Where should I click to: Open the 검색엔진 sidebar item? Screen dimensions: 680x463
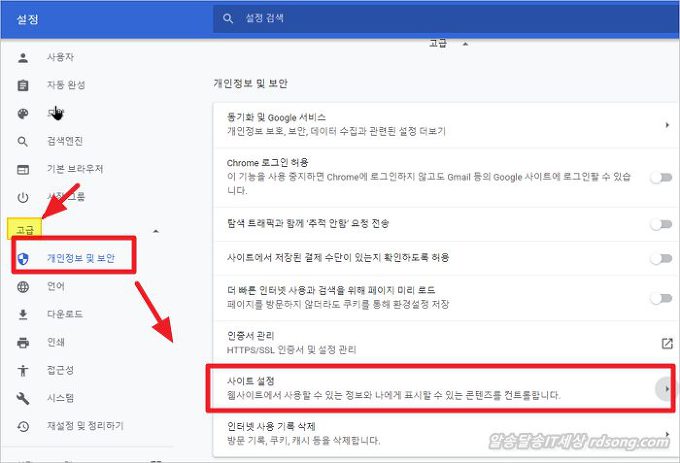tap(65, 141)
